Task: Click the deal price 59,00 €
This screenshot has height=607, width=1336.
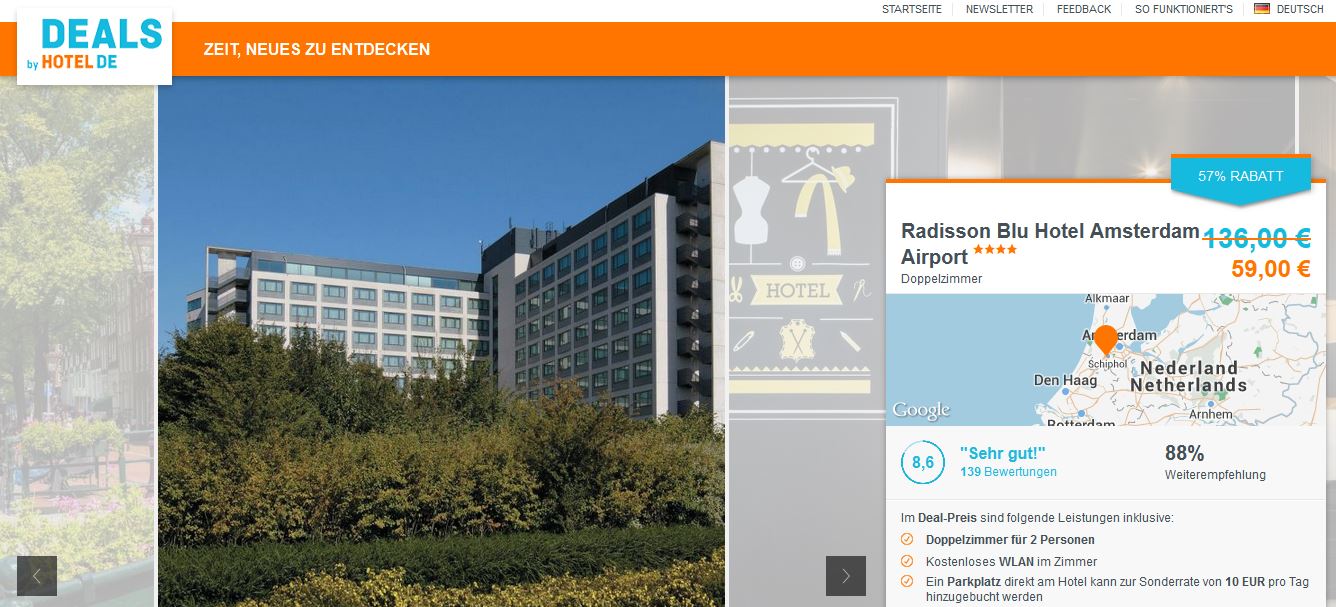Action: click(x=1271, y=268)
